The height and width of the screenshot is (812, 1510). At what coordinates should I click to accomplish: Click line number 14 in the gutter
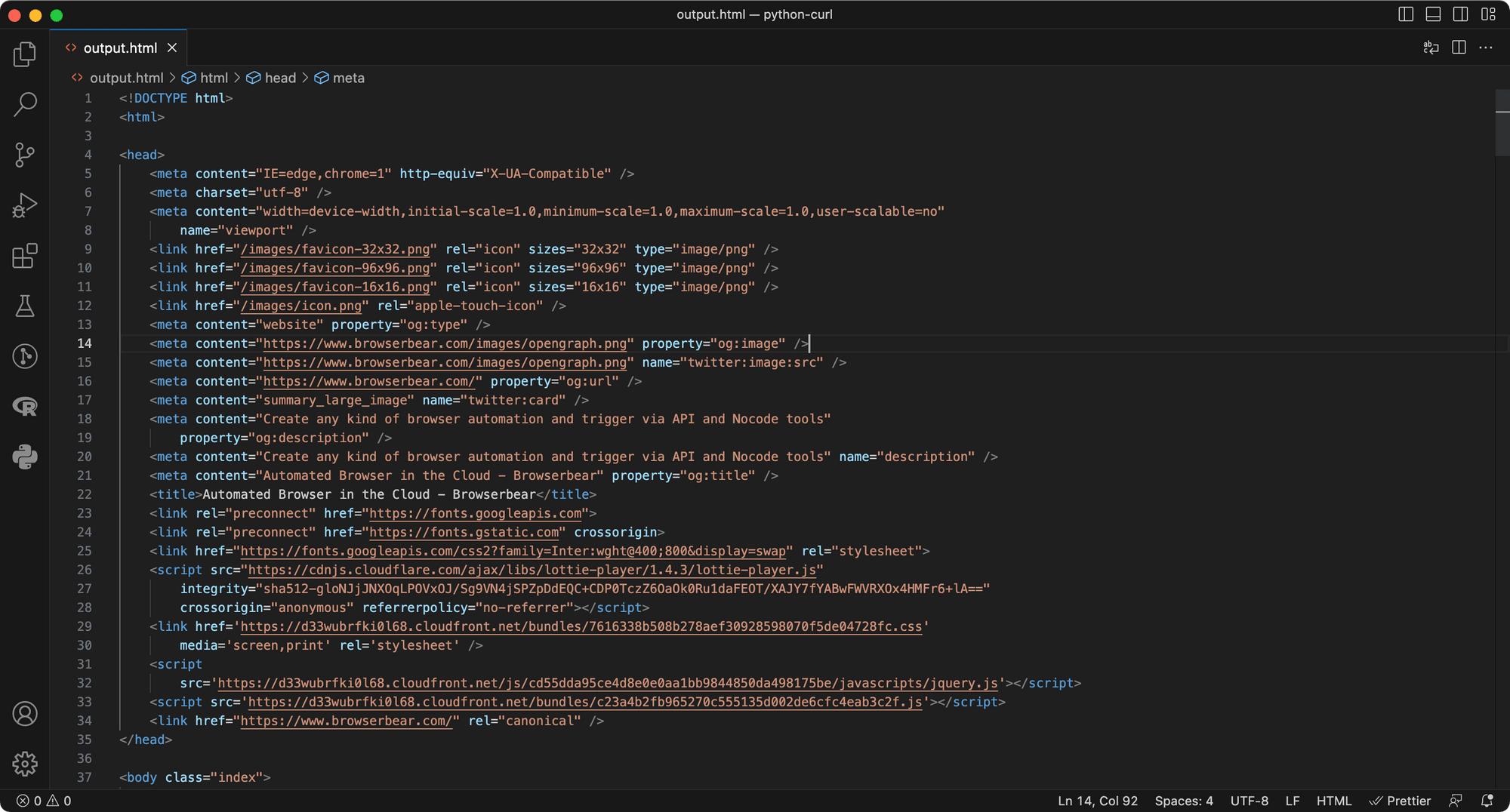point(84,343)
